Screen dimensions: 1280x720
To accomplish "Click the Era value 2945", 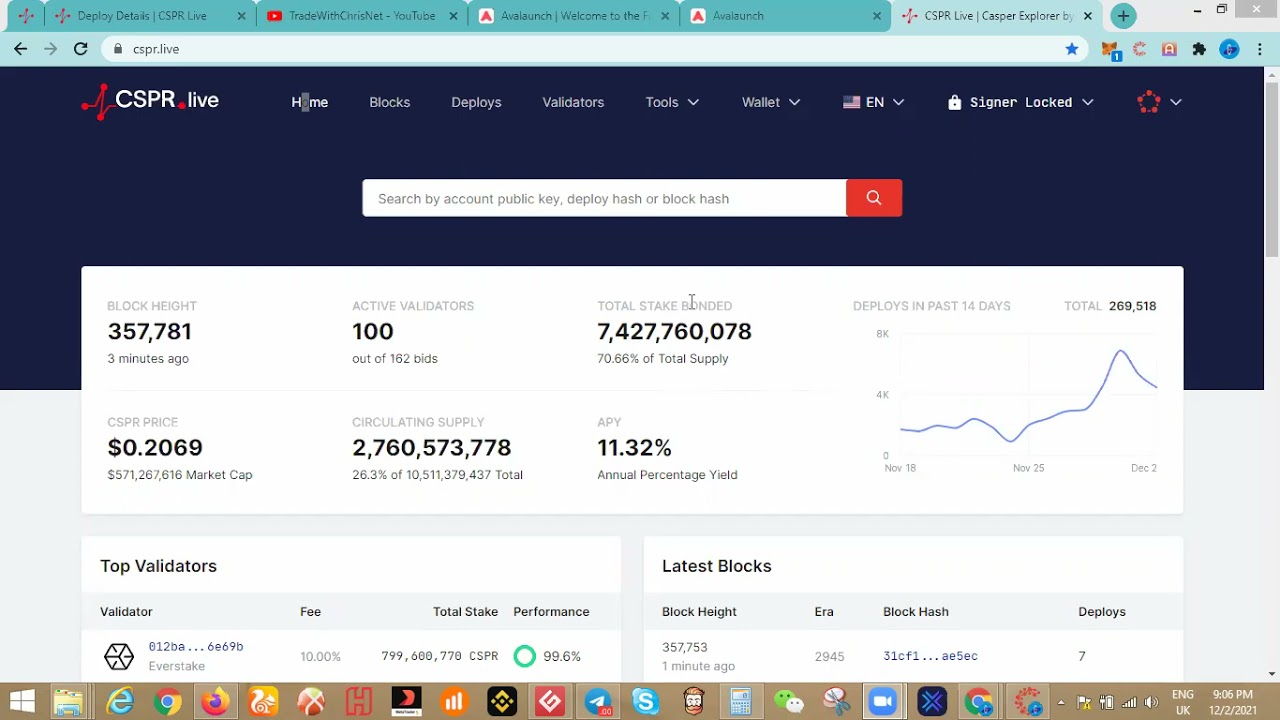I will (829, 656).
